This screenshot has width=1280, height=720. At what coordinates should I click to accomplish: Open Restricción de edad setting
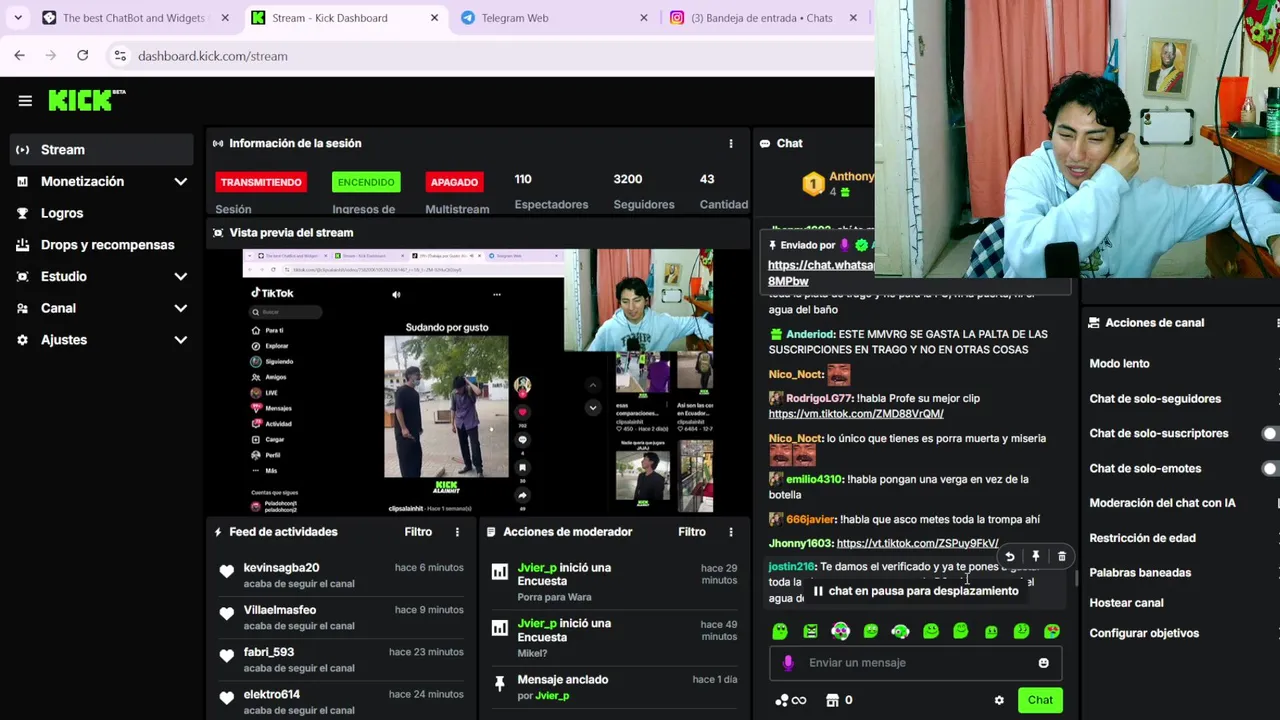tap(1142, 538)
